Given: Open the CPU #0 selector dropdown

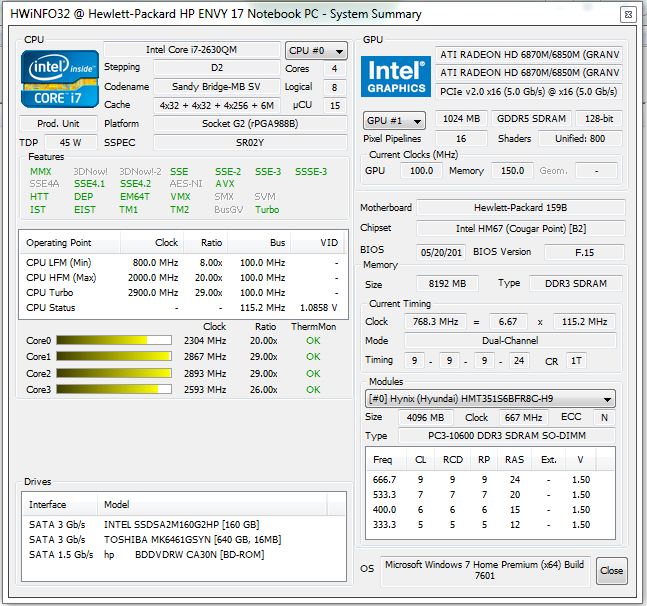Looking at the screenshot, I should 316,51.
